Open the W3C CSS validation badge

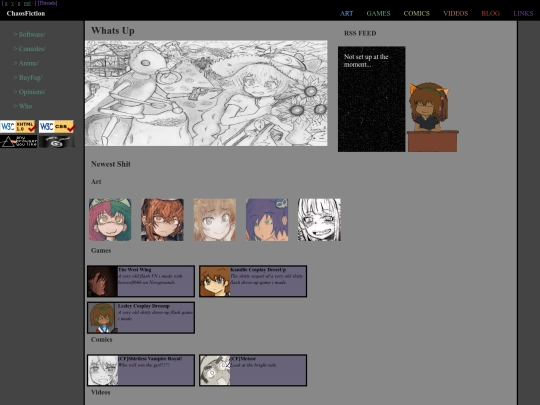click(x=57, y=127)
